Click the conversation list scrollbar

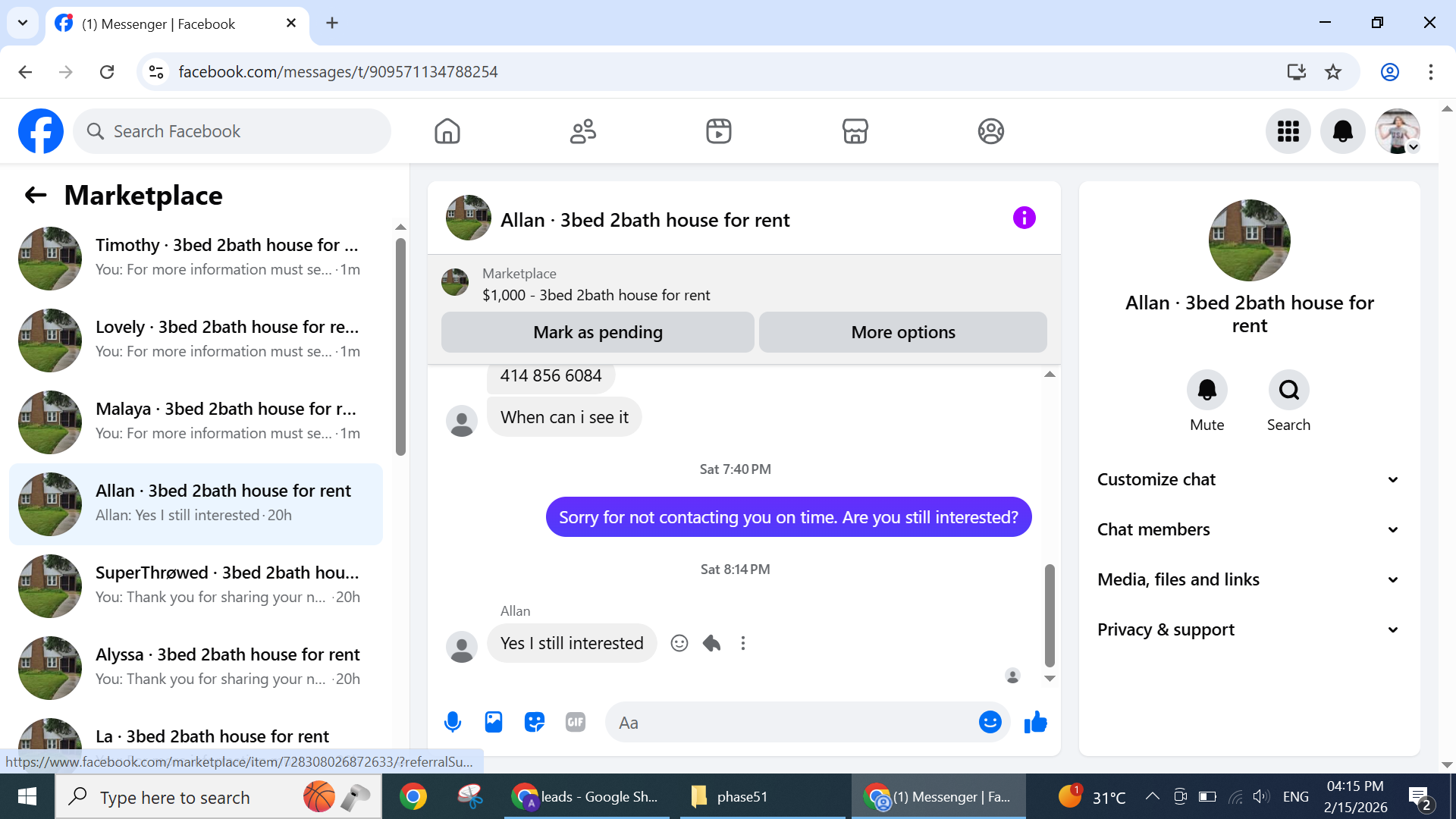coord(400,347)
